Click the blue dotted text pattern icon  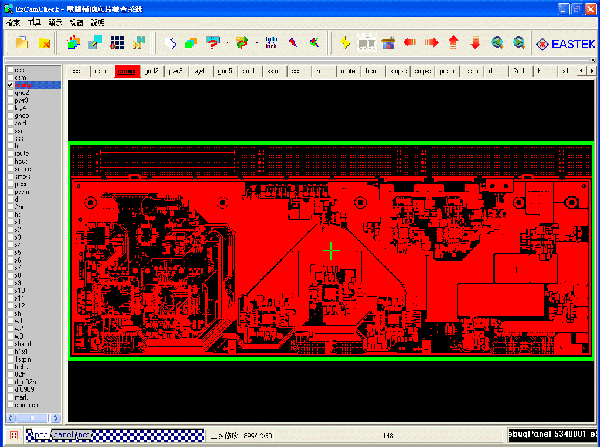pos(271,42)
